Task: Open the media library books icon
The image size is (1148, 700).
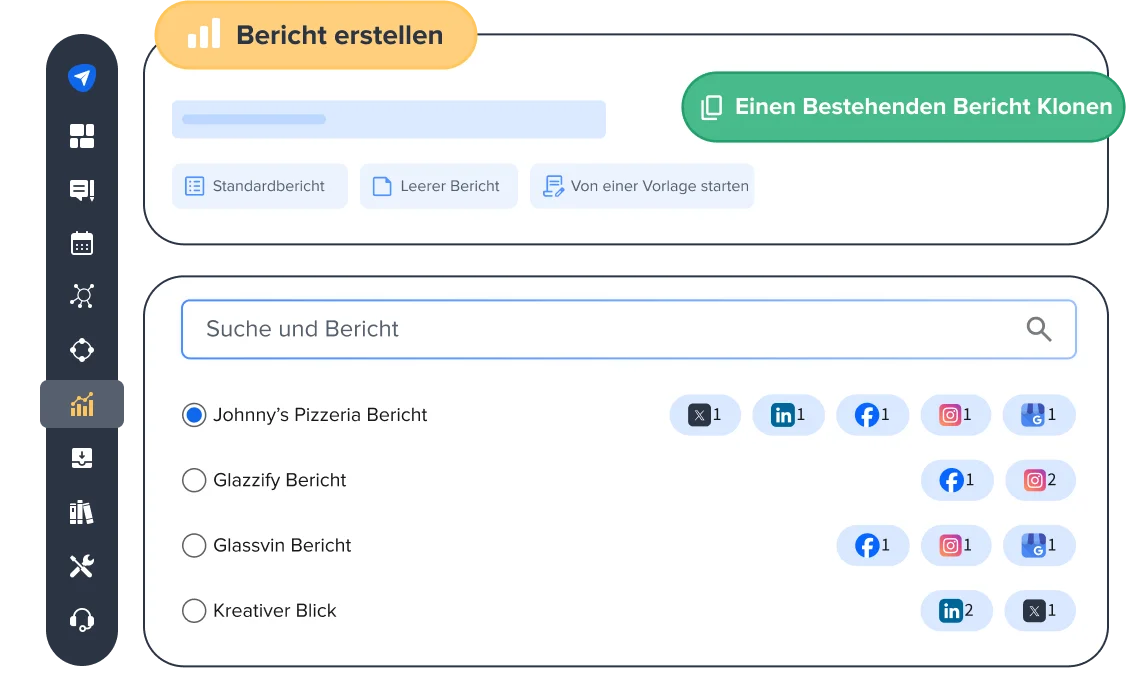Action: (x=81, y=513)
